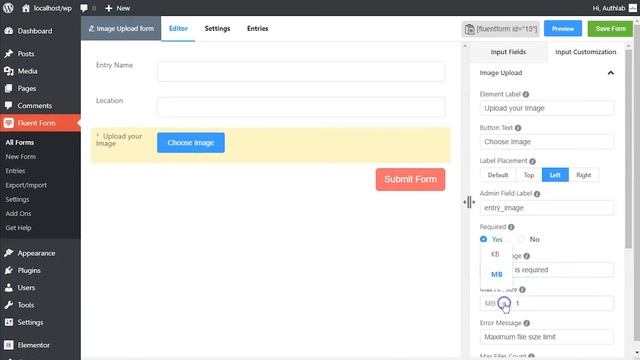Click the Required info icon
The width and height of the screenshot is (640, 360).
pos(511,227)
